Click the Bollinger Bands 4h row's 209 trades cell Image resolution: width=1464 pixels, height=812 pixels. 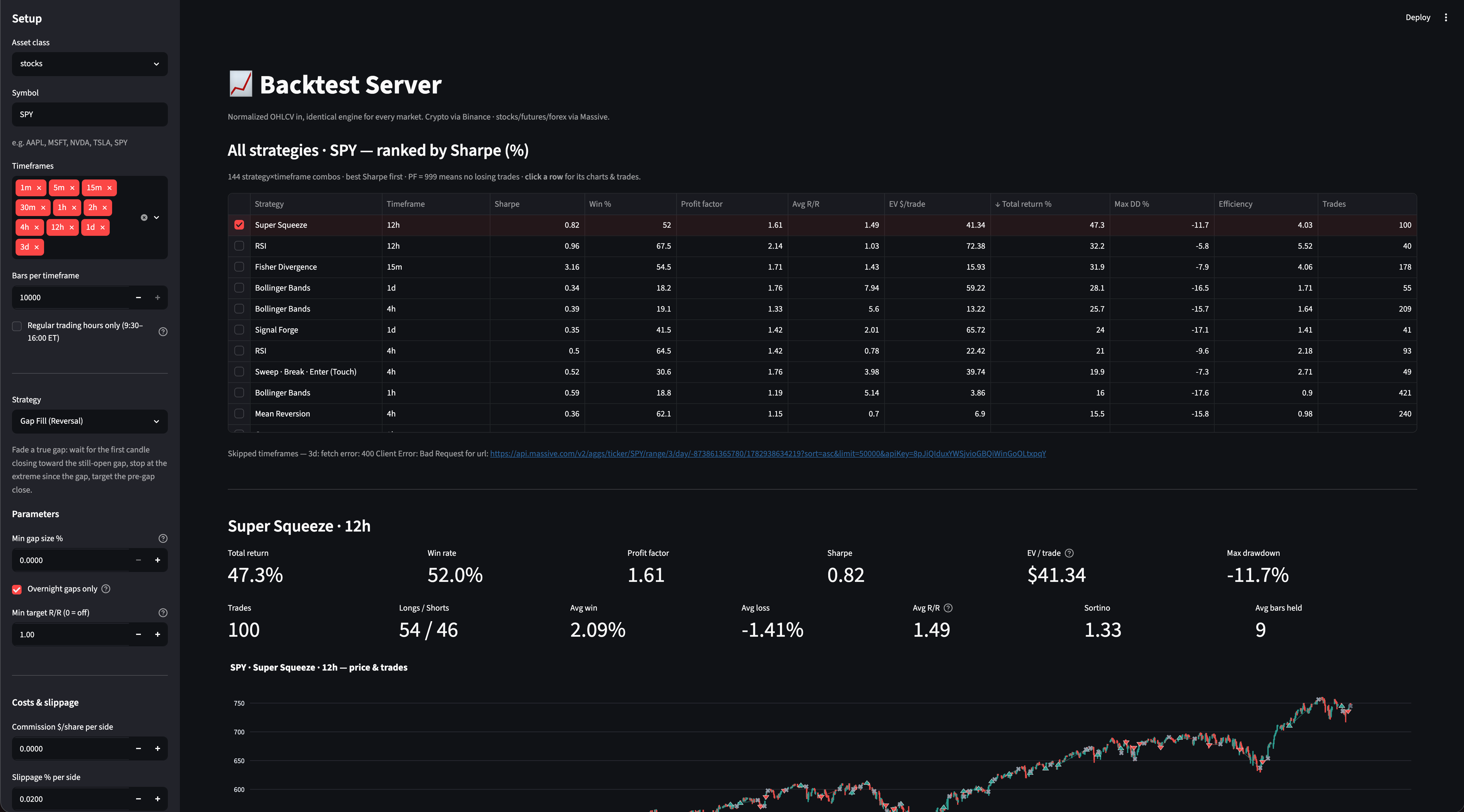pos(1367,309)
